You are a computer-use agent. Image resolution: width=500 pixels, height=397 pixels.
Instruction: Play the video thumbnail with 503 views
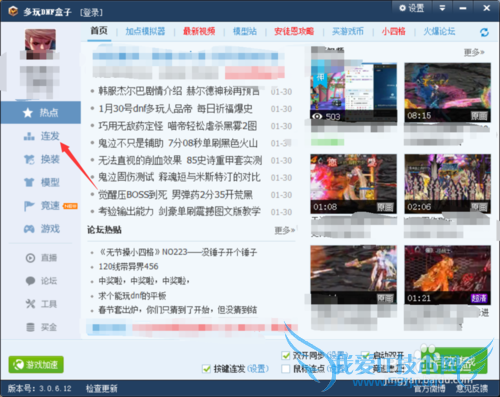(354, 92)
